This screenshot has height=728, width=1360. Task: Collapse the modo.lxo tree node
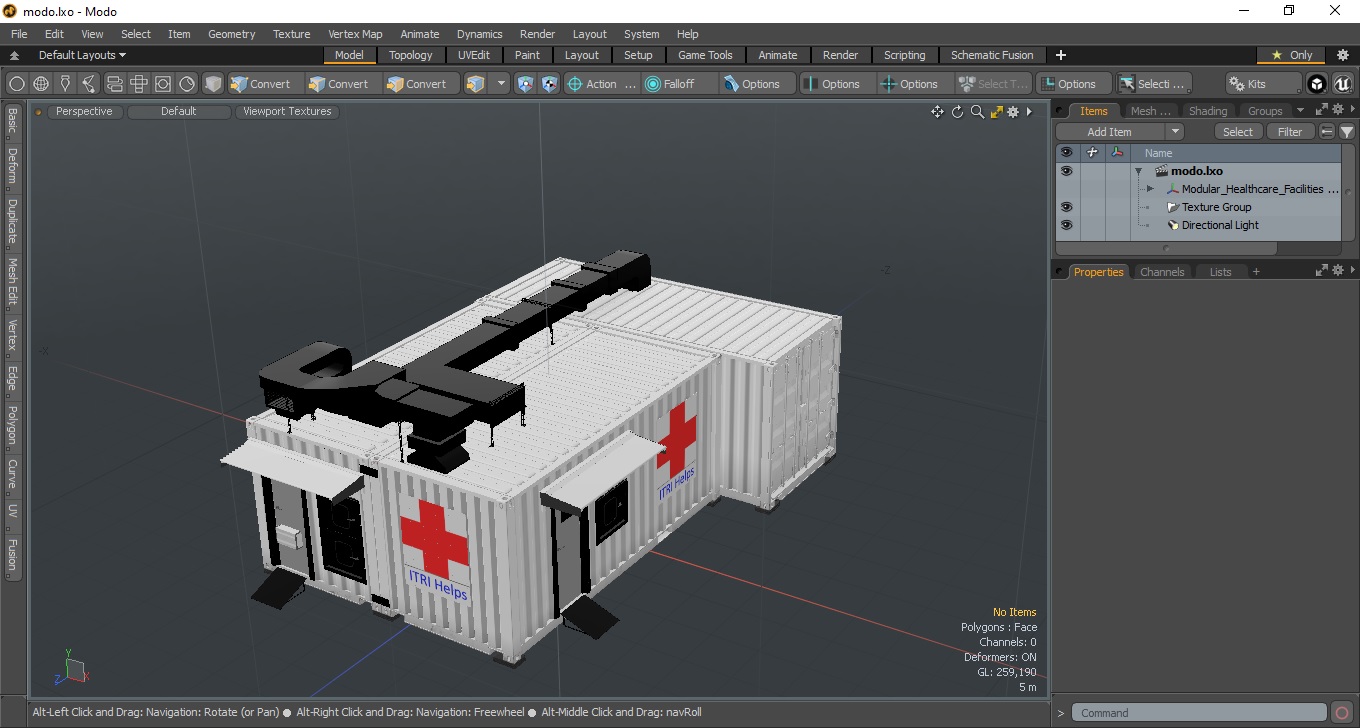coord(1138,171)
